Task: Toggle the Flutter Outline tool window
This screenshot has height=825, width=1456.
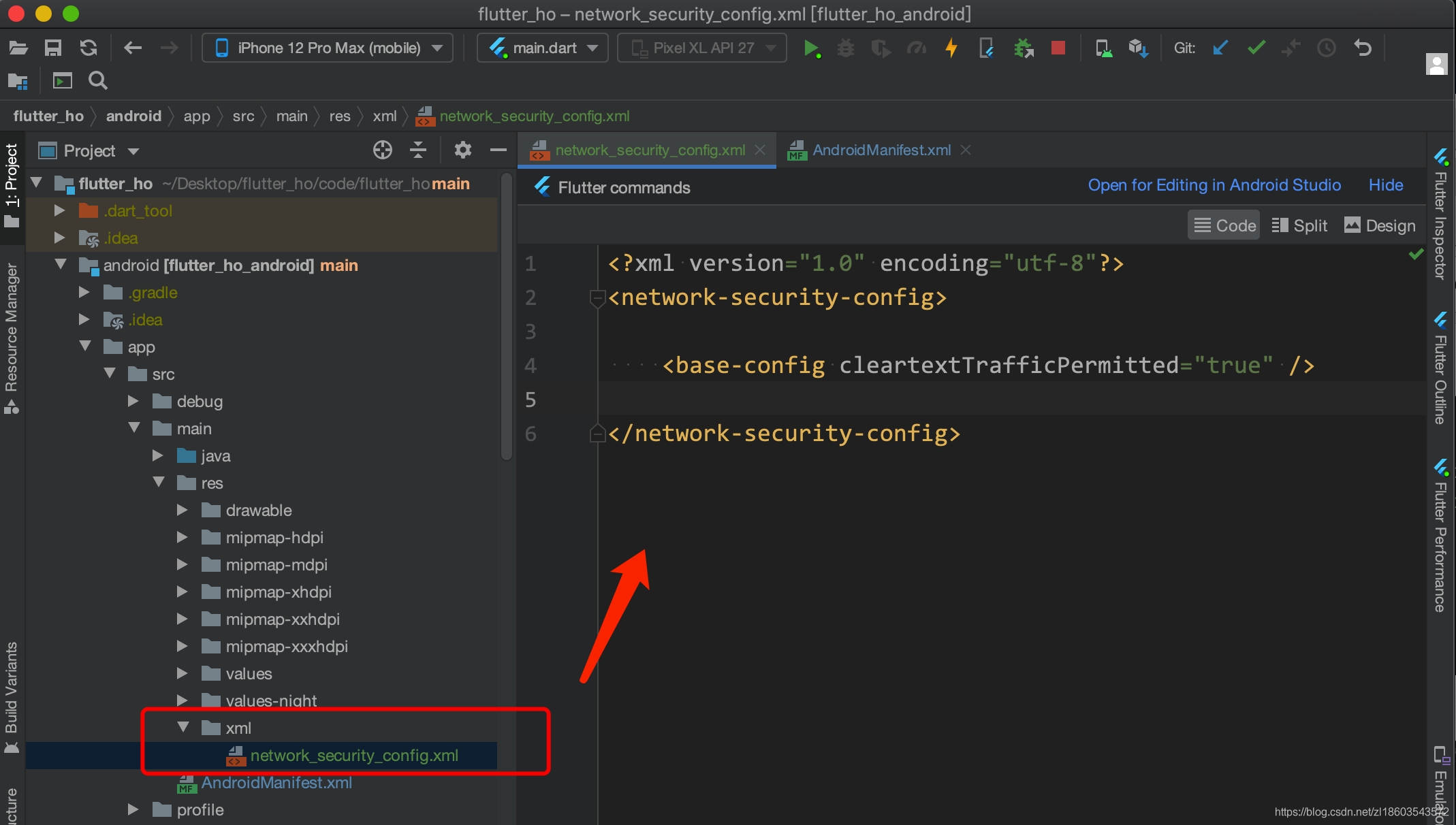Action: click(1441, 368)
